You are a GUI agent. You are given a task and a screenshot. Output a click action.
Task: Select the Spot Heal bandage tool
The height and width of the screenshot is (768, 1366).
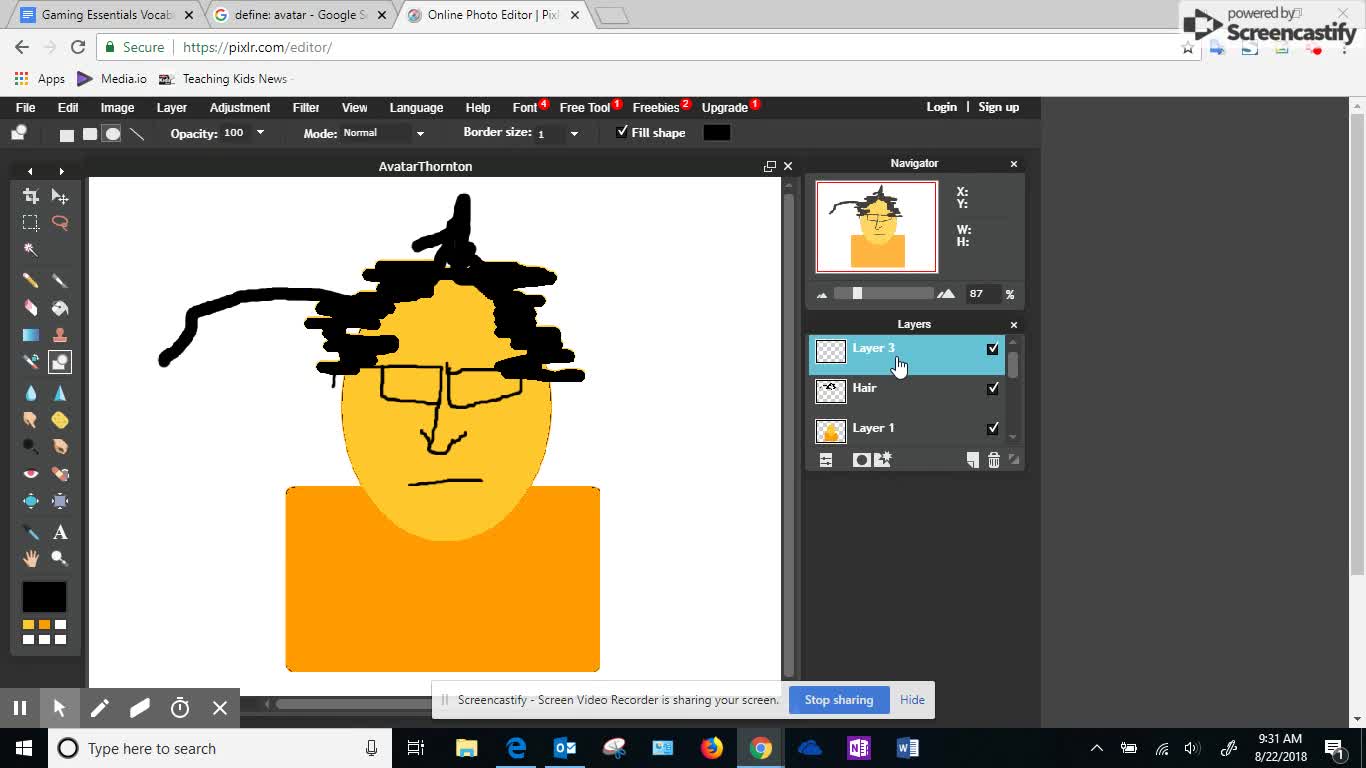60,473
